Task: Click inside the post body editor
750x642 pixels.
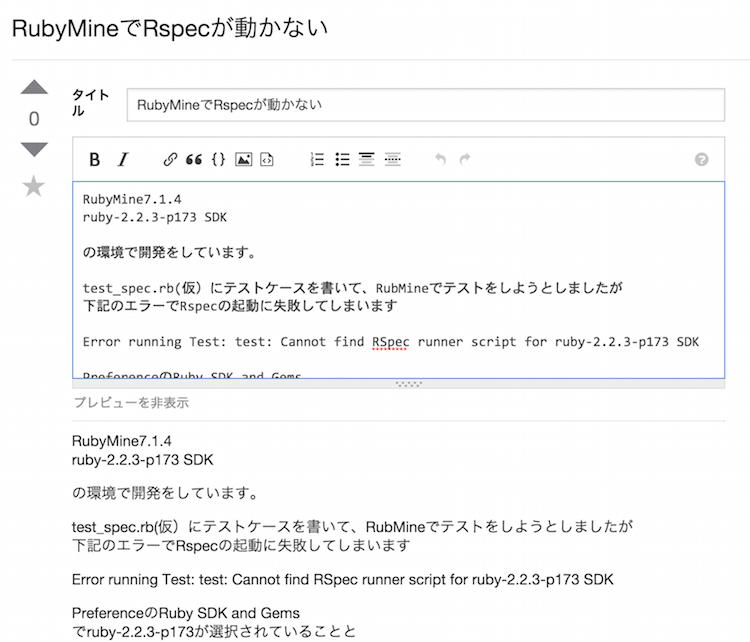Action: coord(398,280)
